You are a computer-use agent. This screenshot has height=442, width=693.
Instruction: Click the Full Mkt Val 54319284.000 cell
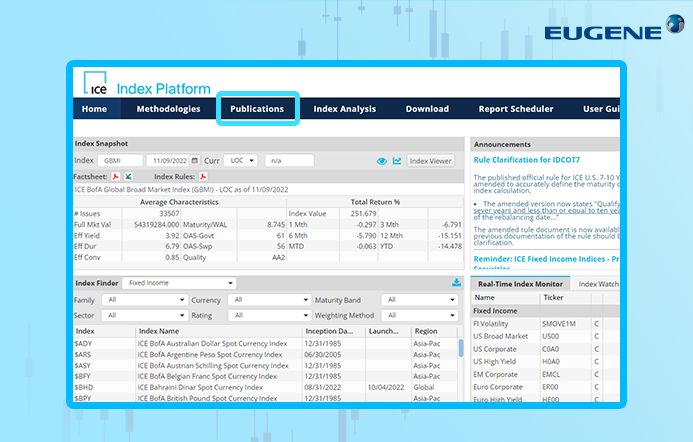pos(151,225)
